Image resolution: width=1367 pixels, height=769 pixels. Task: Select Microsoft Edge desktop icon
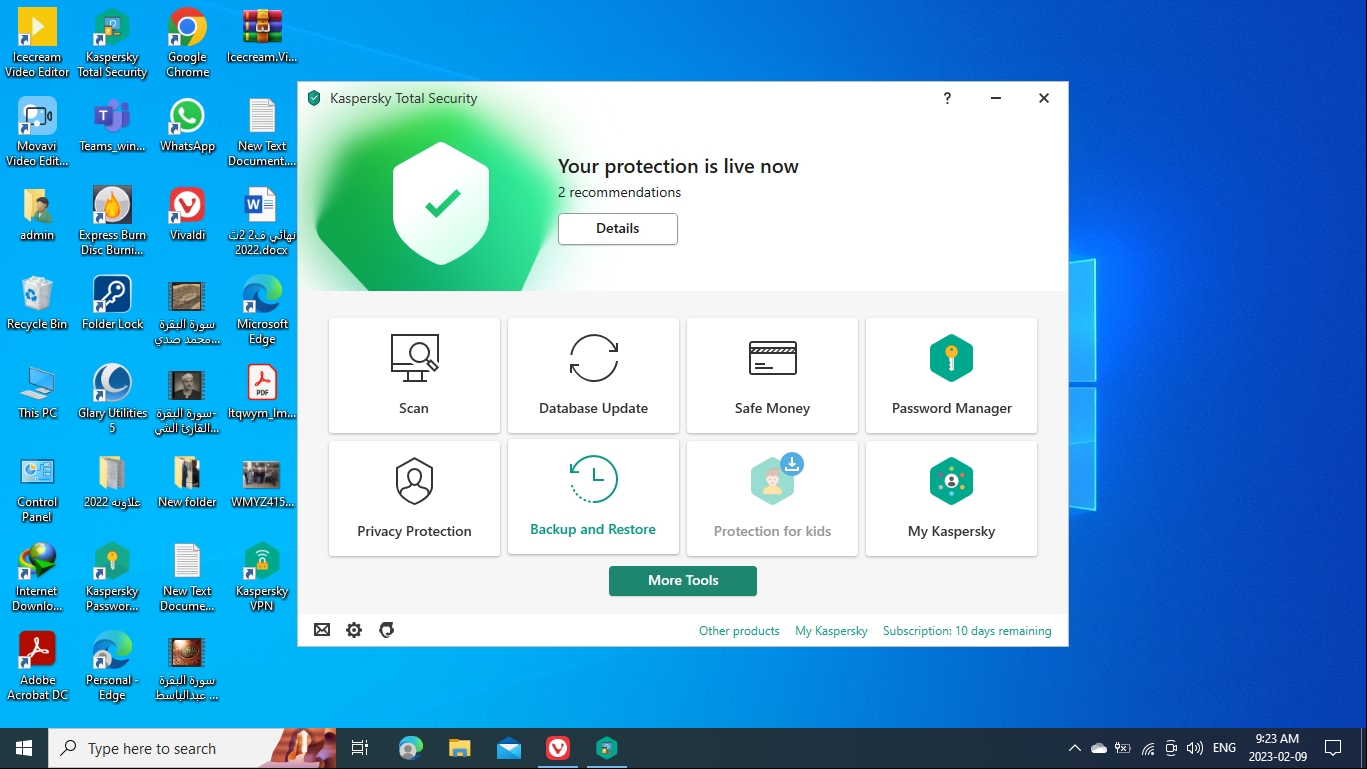click(x=262, y=310)
